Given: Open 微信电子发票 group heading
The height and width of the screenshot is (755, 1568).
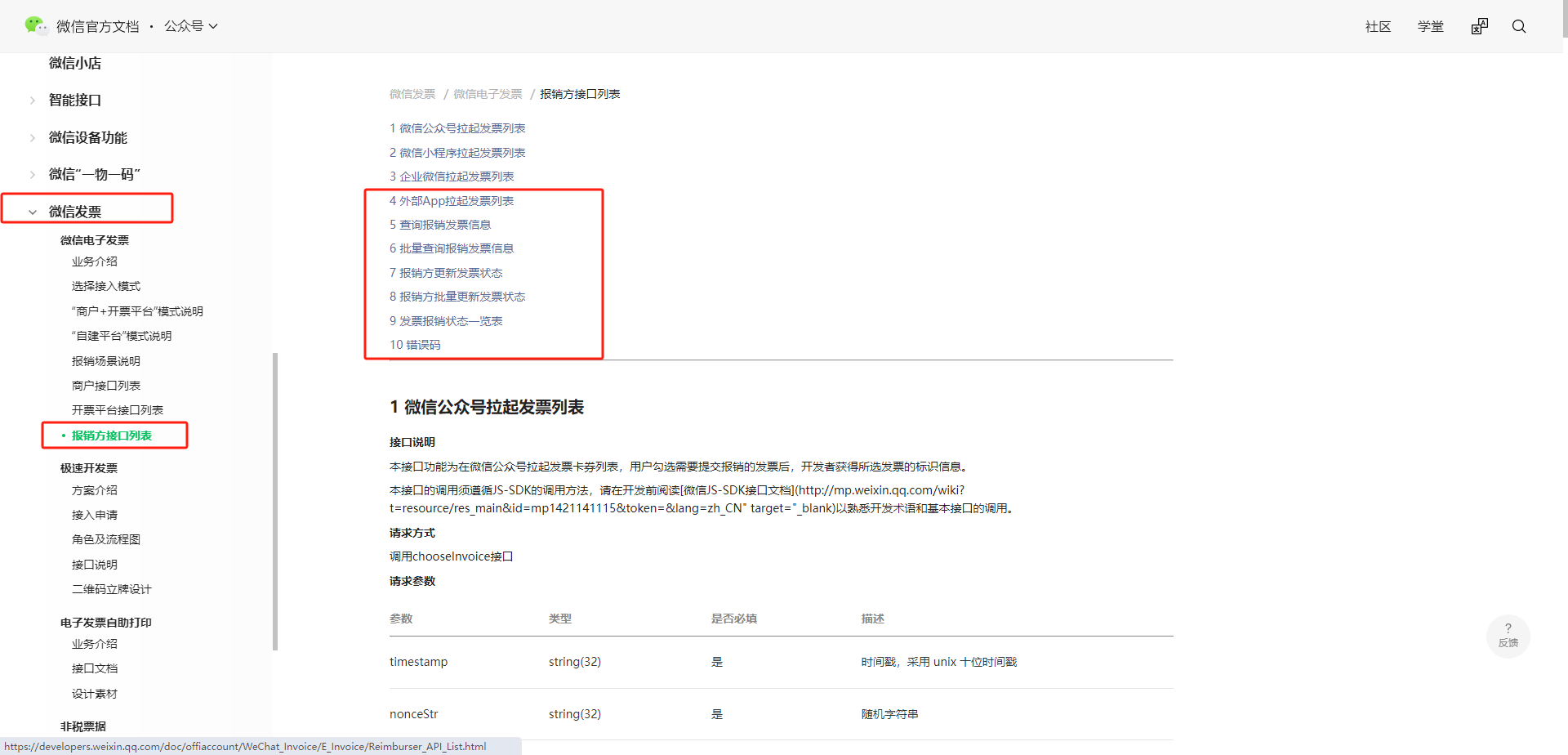Looking at the screenshot, I should (x=95, y=240).
